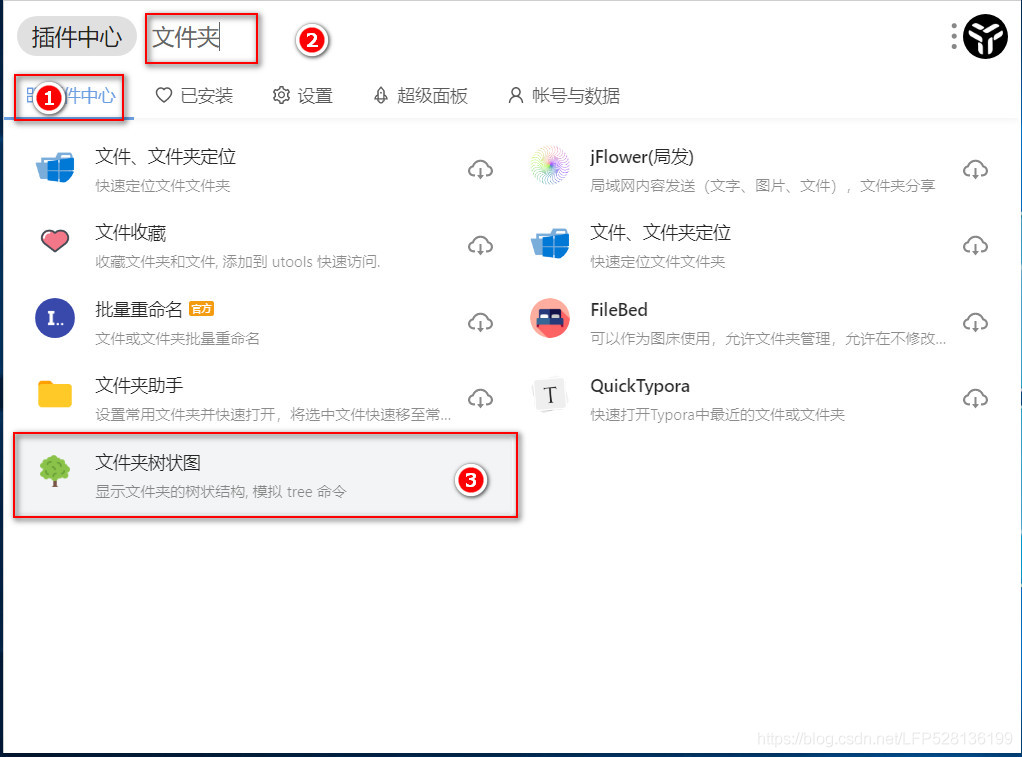Go to the 超级面板 tab
This screenshot has width=1022, height=757.
(x=420, y=96)
